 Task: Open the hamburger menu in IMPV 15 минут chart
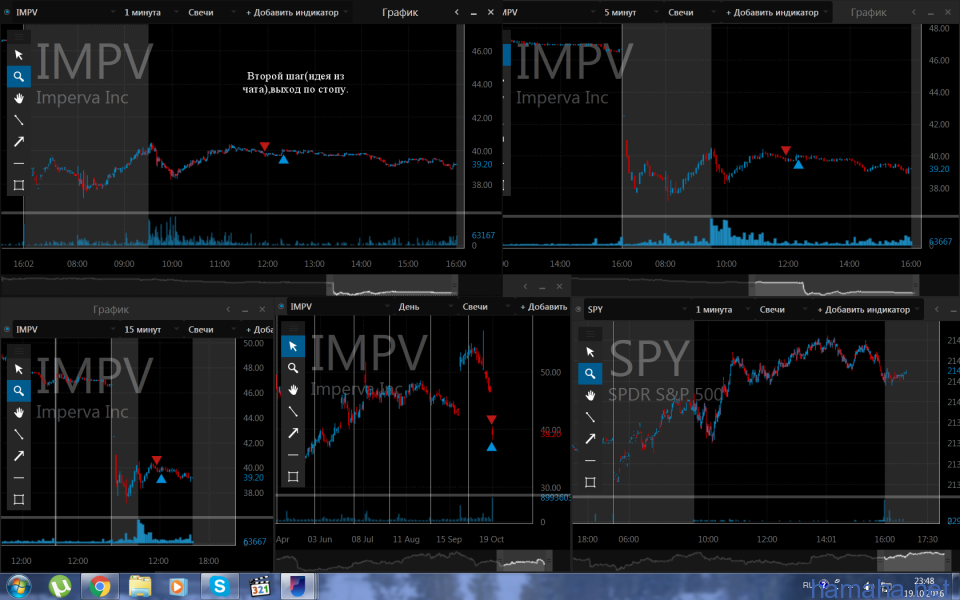(x=19, y=351)
